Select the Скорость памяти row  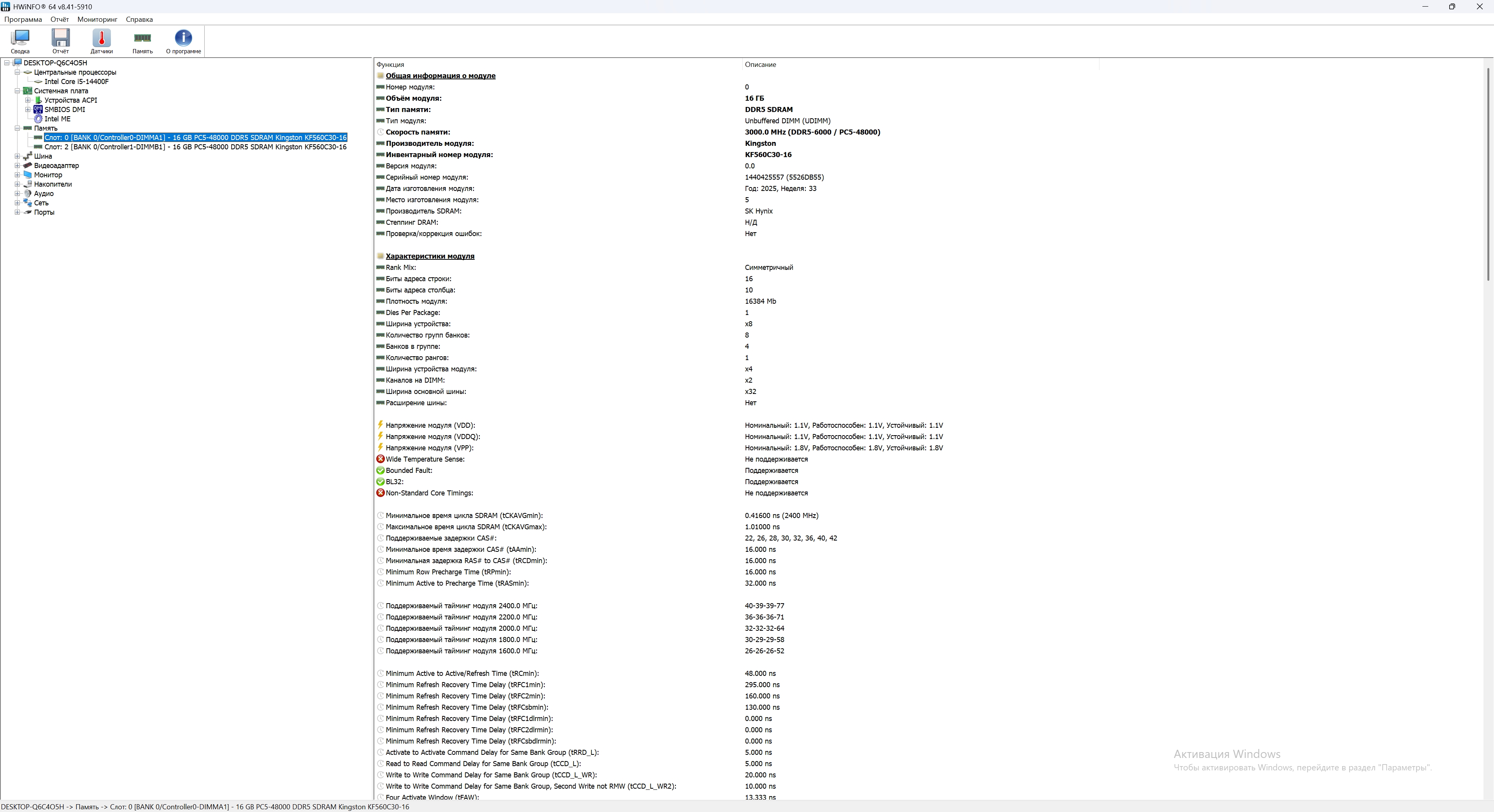[x=417, y=132]
